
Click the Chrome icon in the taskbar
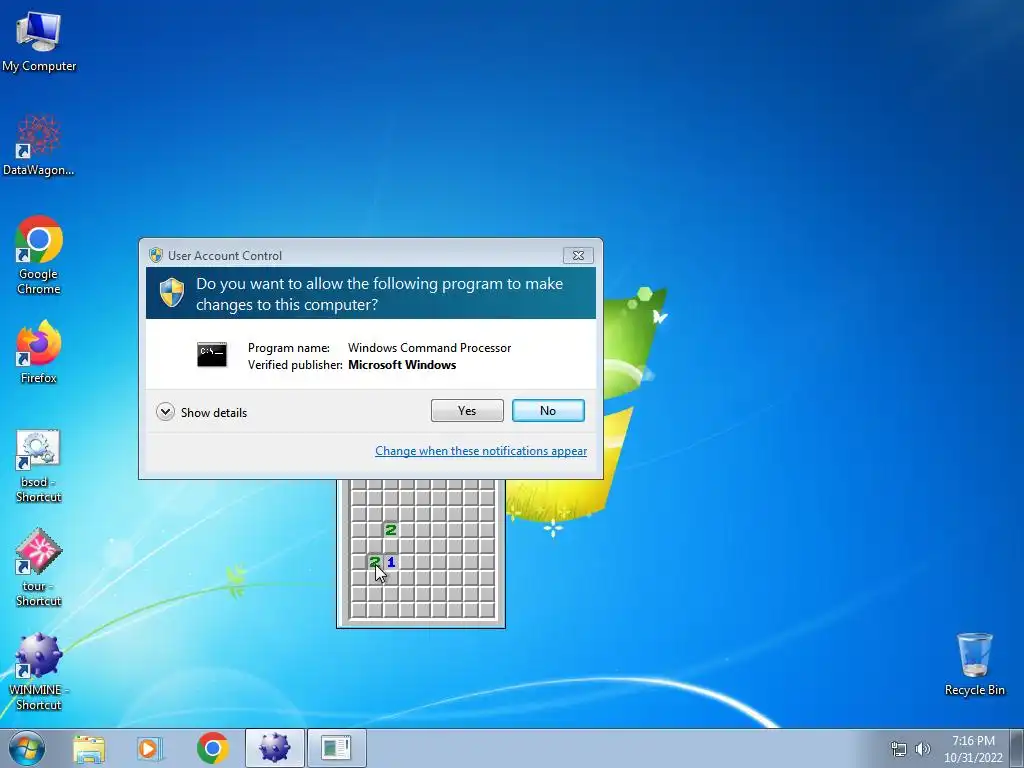[x=212, y=748]
